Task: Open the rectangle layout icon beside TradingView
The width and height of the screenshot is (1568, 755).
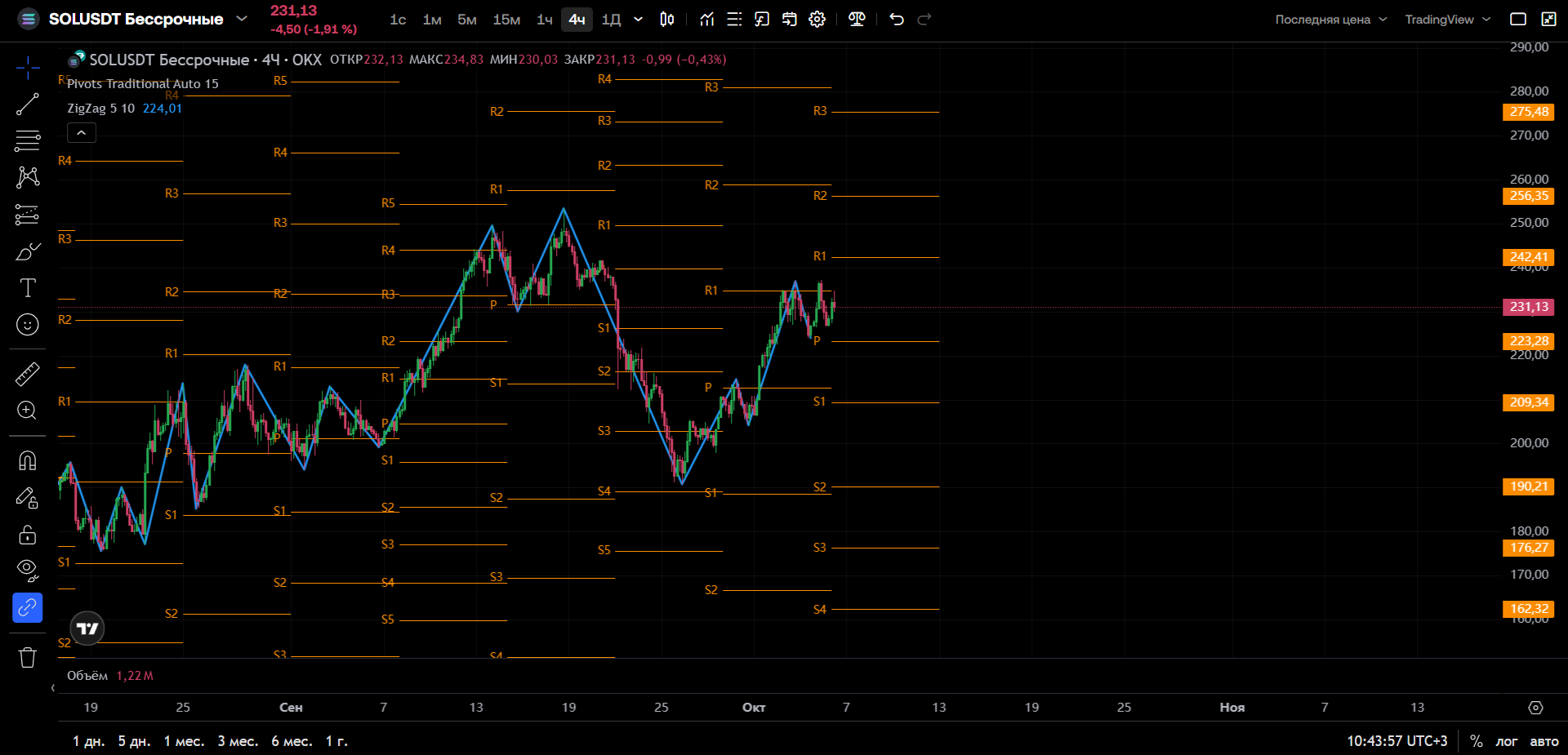Action: 1518,20
